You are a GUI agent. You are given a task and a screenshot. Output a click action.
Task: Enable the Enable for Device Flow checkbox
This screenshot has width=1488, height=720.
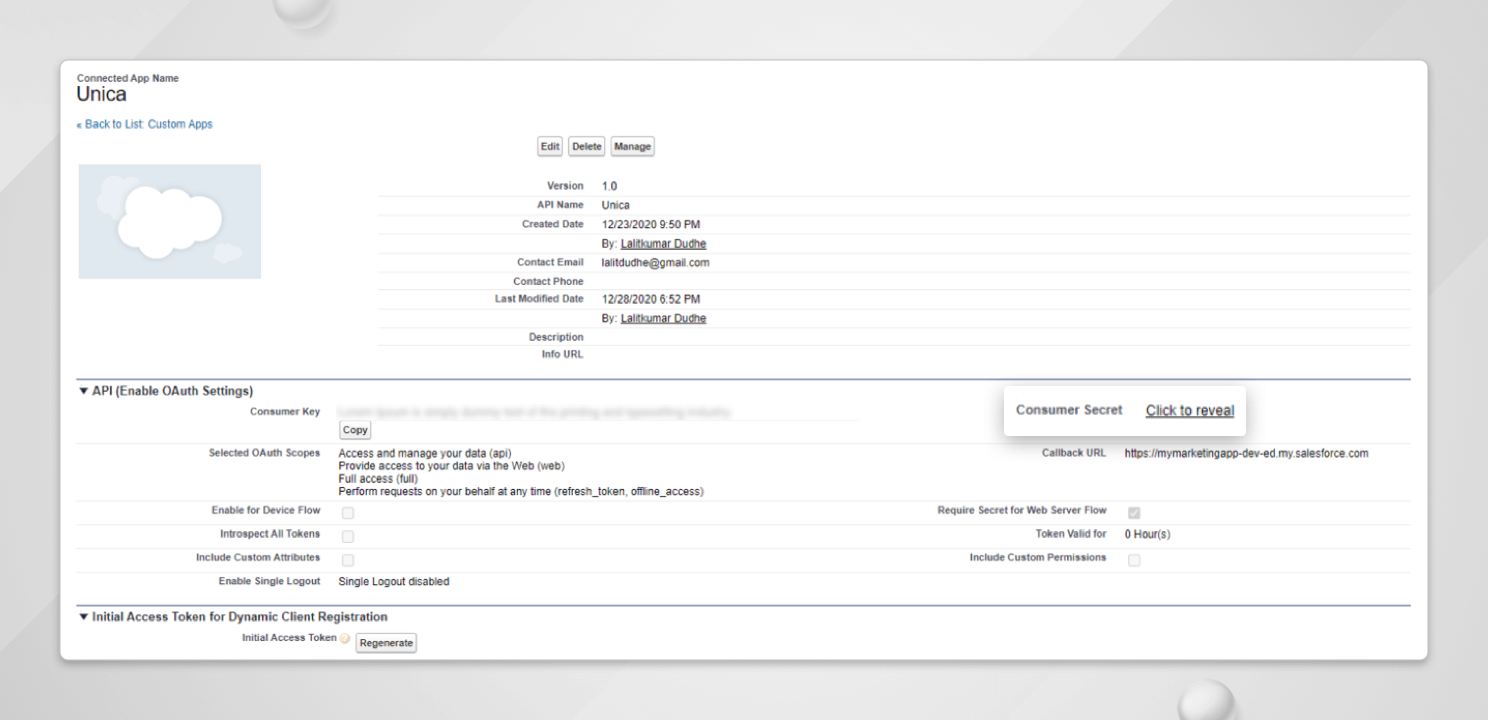tap(347, 511)
